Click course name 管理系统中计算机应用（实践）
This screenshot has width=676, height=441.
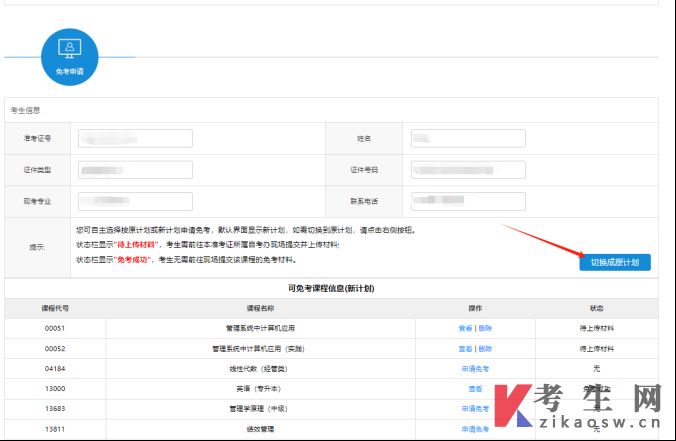pos(259,349)
